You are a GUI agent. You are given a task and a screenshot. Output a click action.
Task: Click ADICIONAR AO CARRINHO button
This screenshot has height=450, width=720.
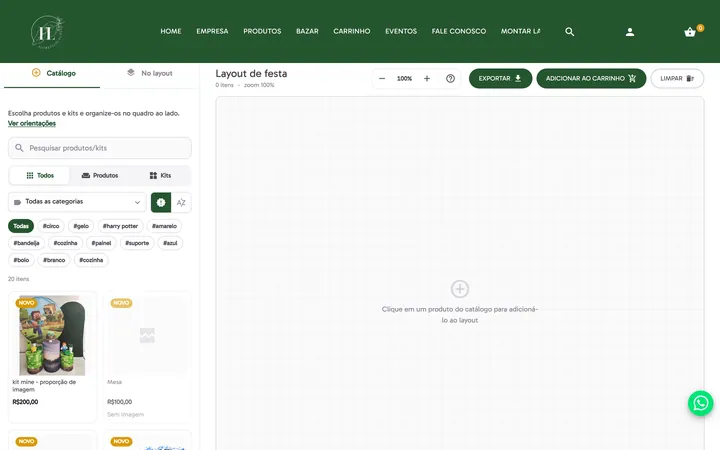coord(591,79)
